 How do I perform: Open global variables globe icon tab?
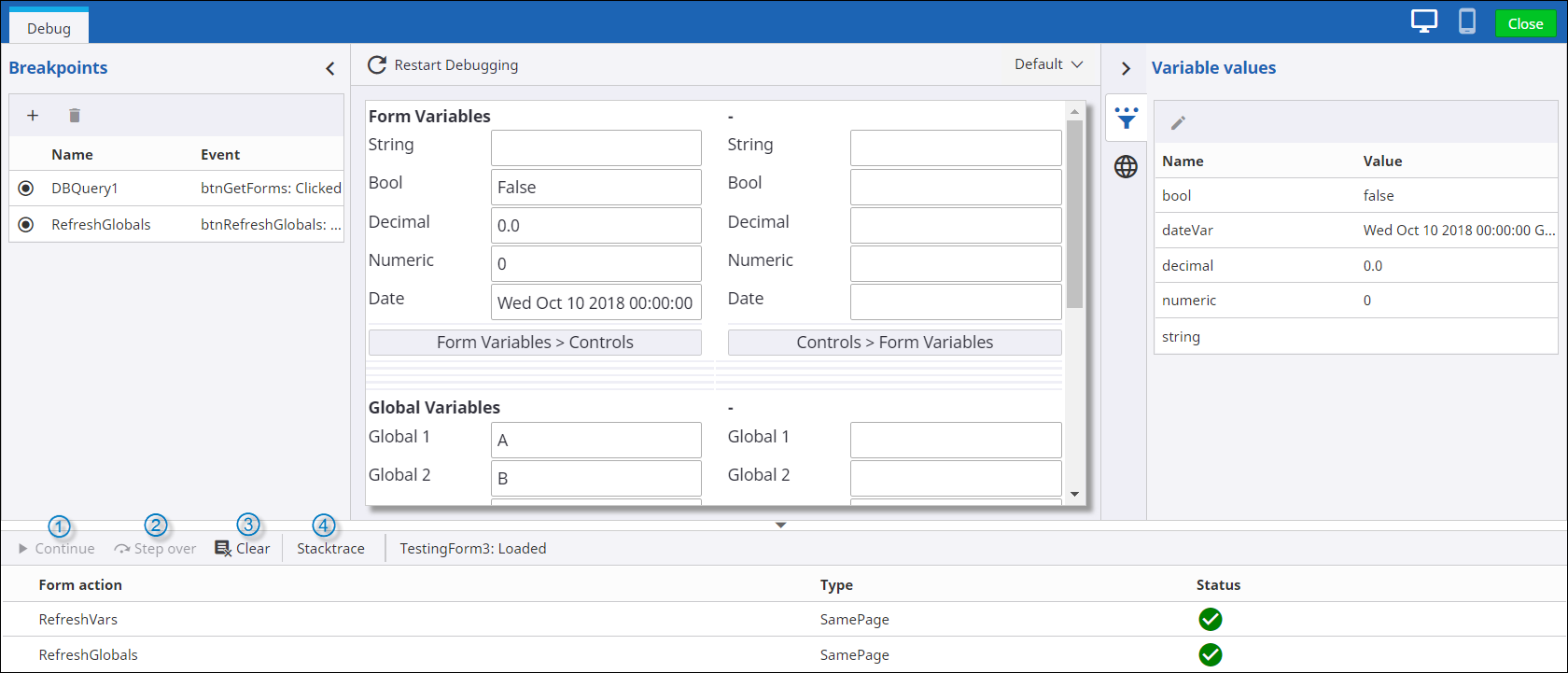[x=1127, y=167]
